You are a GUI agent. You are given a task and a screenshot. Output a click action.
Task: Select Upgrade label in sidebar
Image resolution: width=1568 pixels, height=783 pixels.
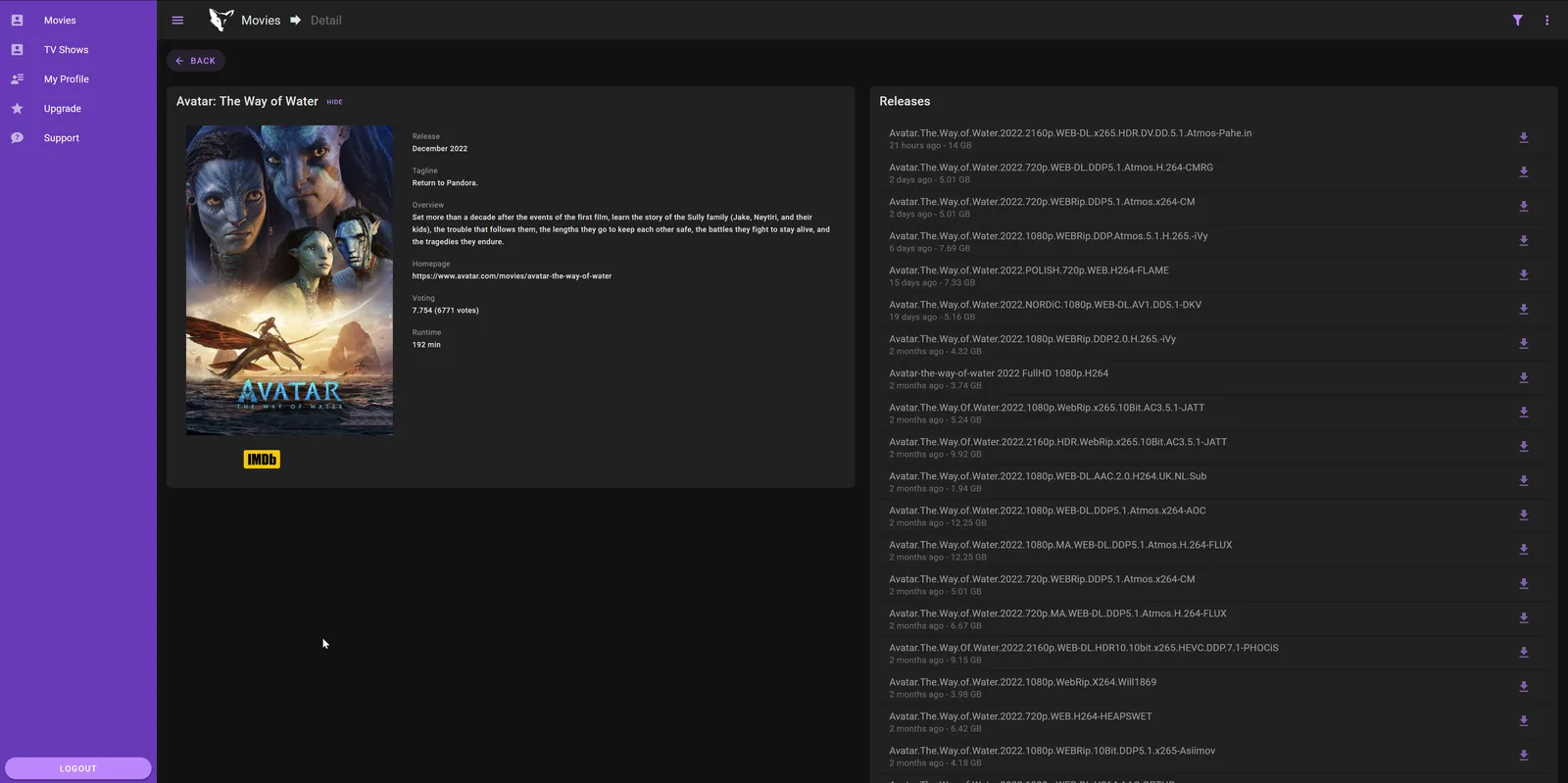tap(63, 109)
